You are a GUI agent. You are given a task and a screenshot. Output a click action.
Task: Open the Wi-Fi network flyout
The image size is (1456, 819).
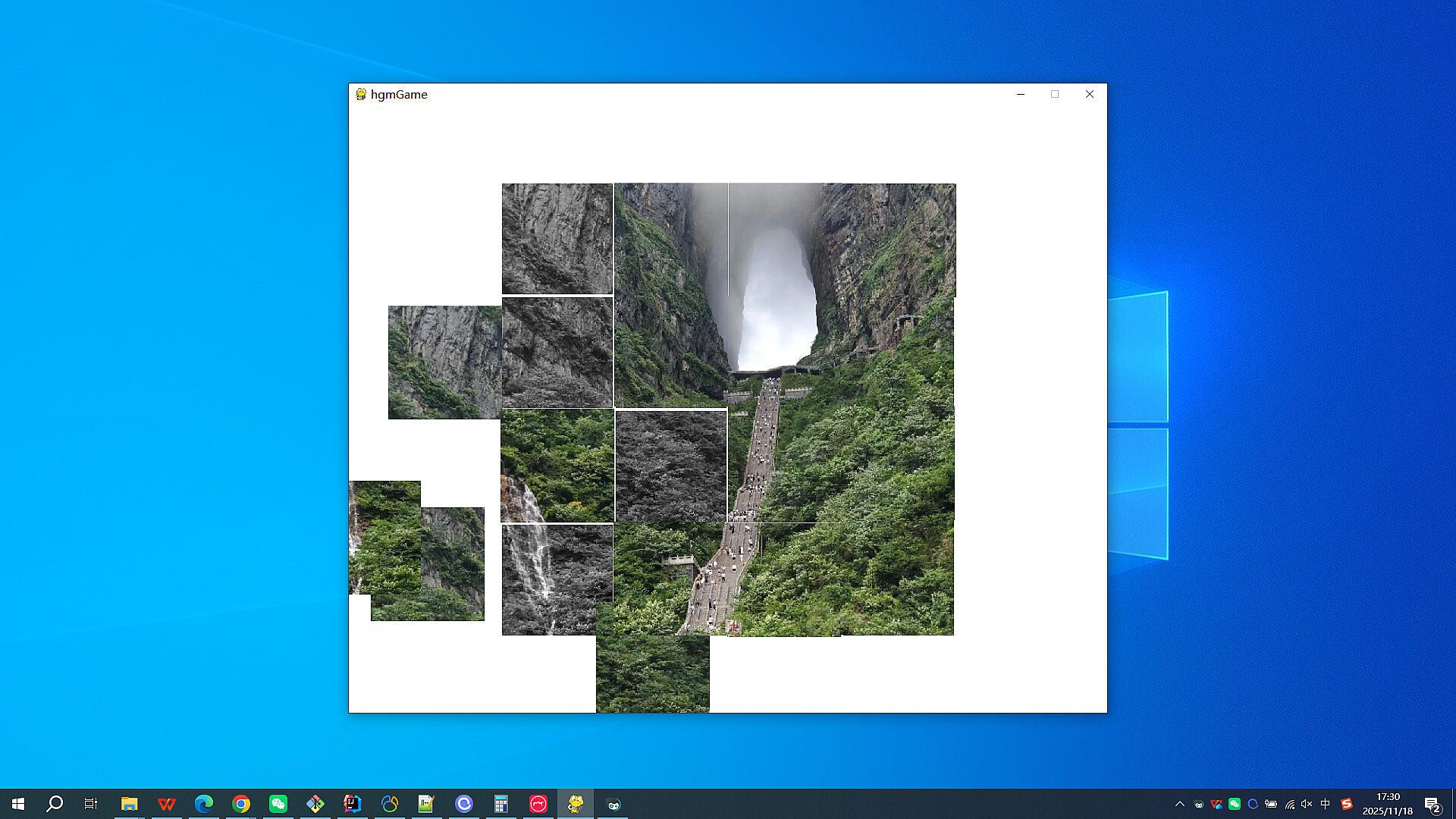[1289, 804]
